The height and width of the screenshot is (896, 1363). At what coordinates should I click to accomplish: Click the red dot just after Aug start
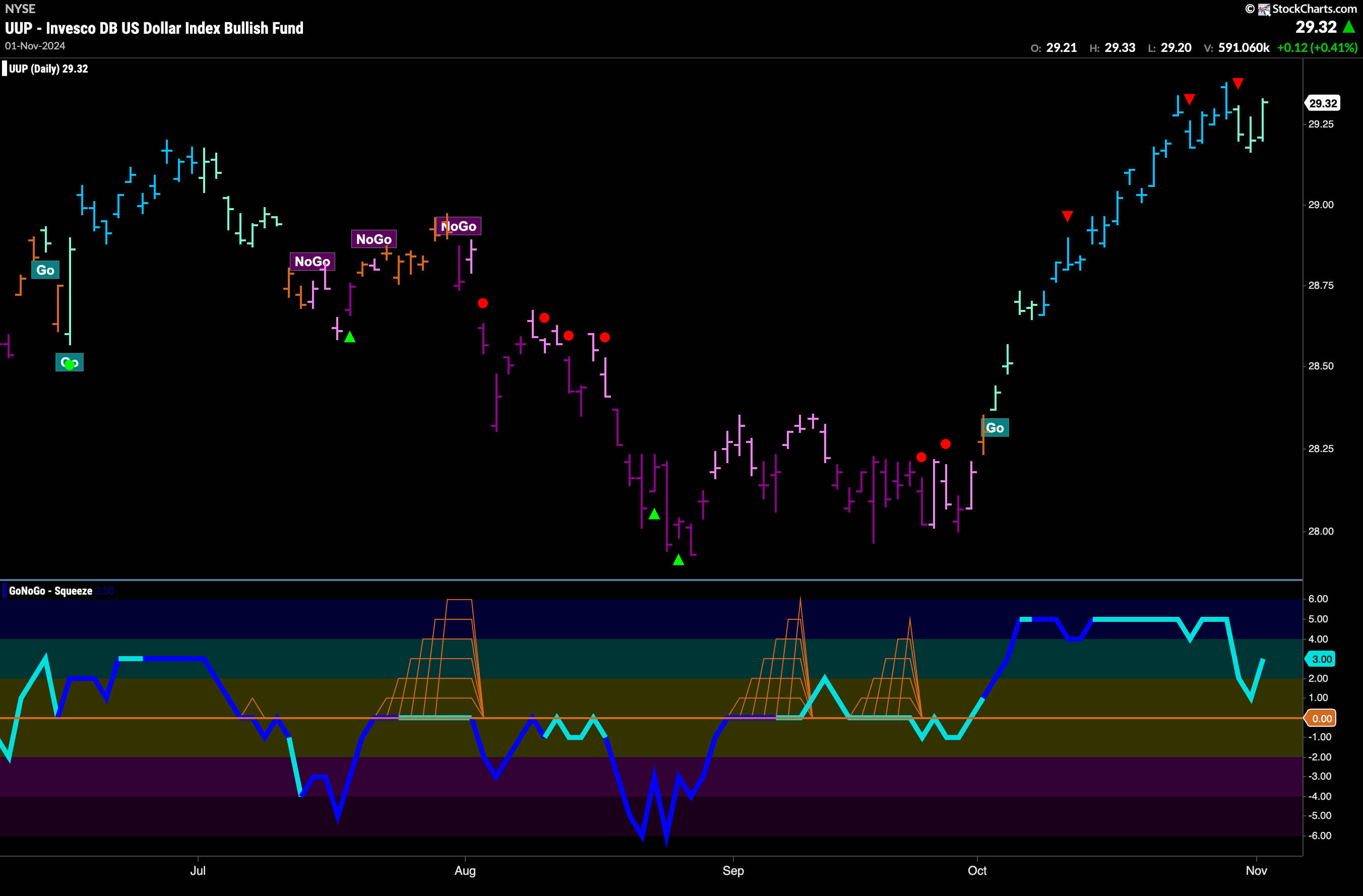tap(483, 303)
